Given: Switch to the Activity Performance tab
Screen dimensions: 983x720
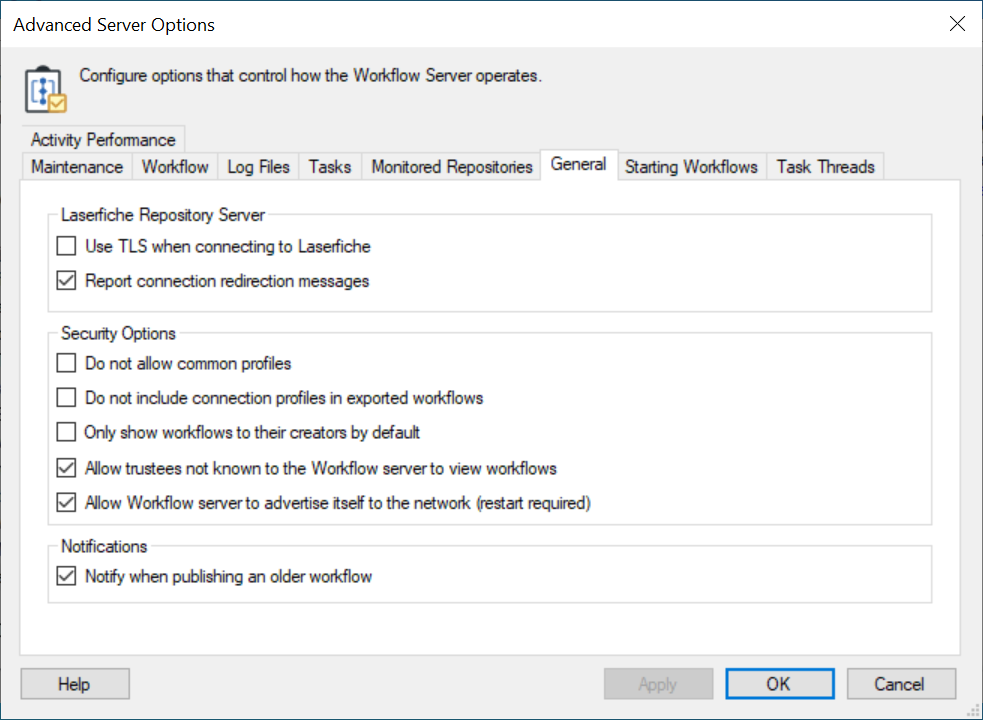Looking at the screenshot, I should (x=103, y=140).
